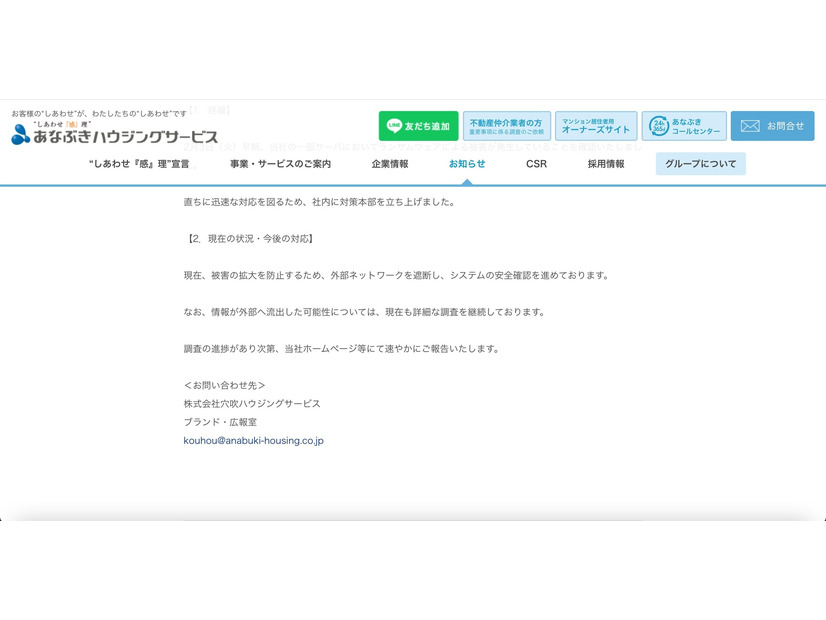Screen dimensions: 826x620
Task: Open the CSR menu item
Action: tap(534, 163)
